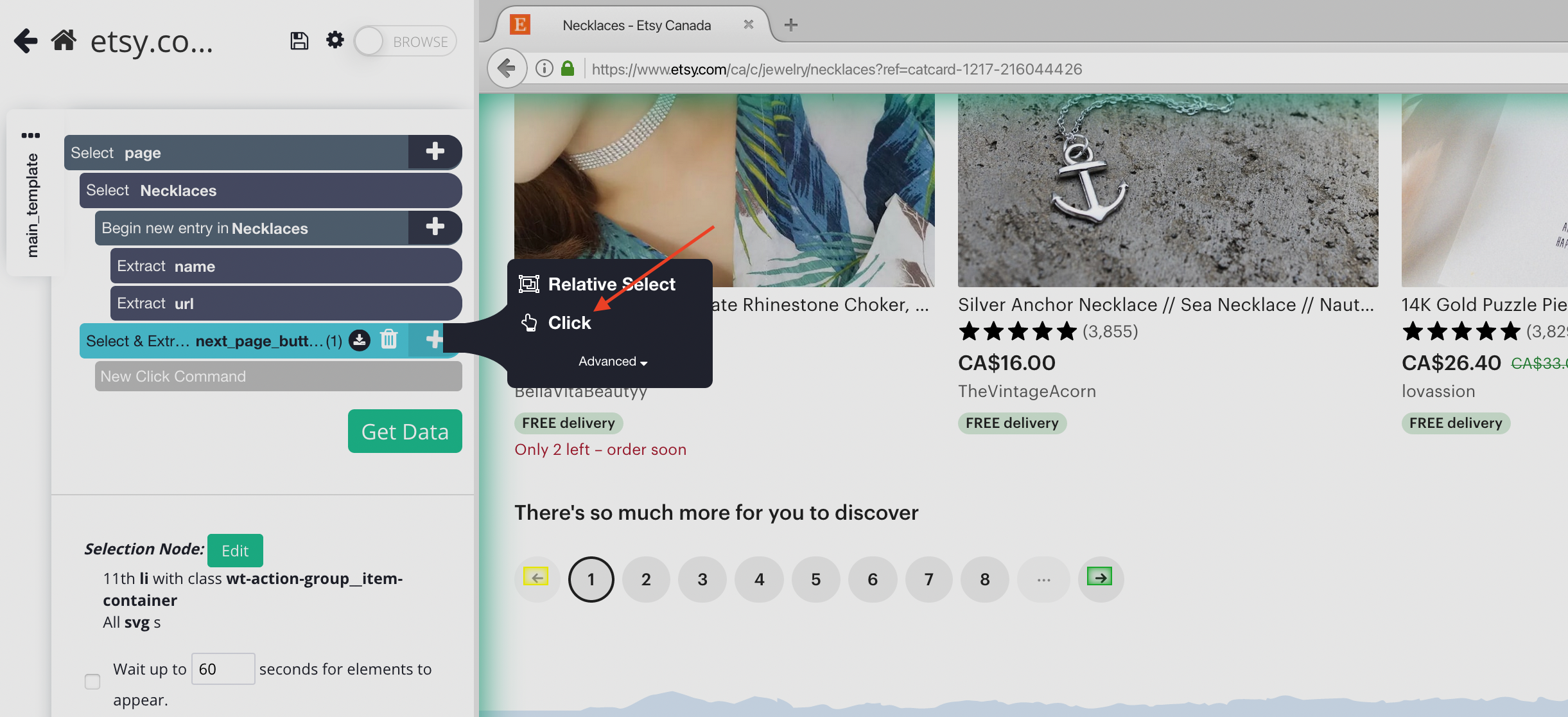Toggle the BROWSE mode switch

[405, 41]
